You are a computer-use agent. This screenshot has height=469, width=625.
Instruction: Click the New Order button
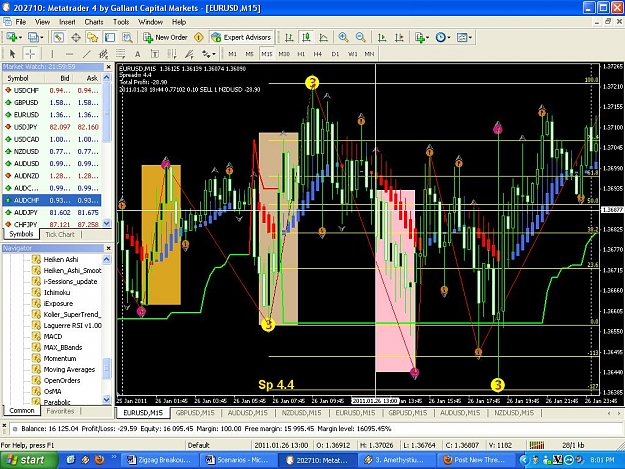[165, 37]
